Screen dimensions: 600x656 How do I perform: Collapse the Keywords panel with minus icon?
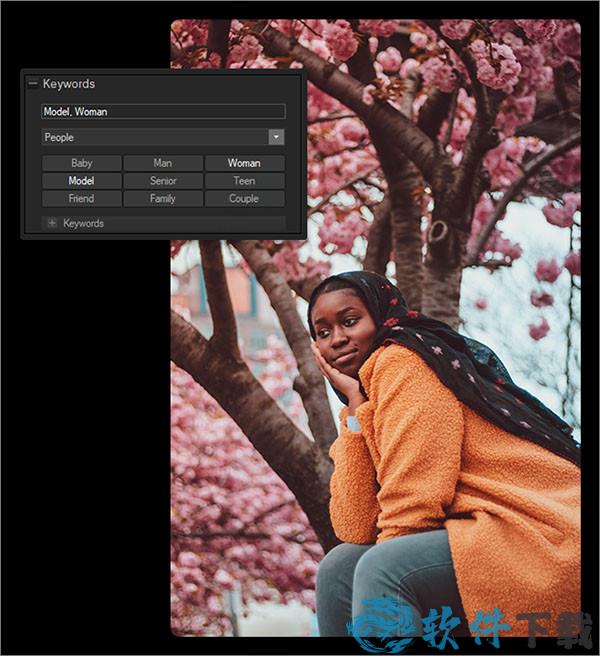point(33,84)
